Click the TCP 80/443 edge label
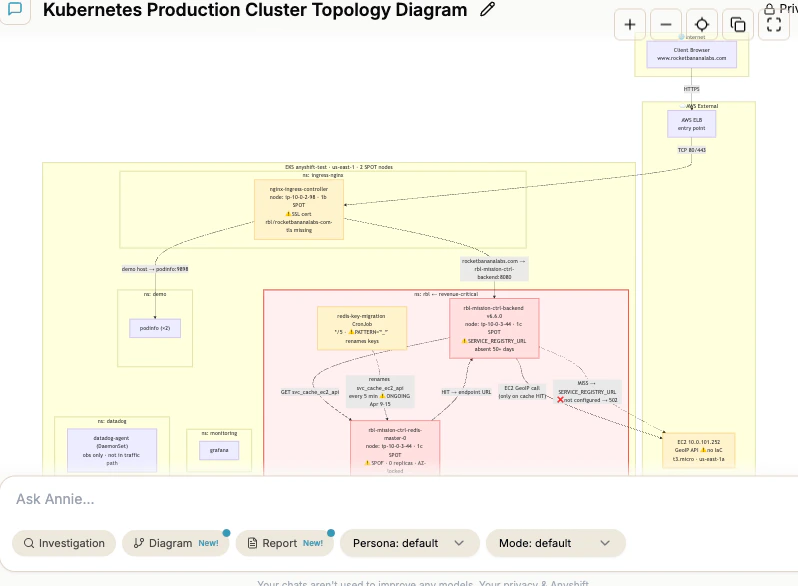 click(691, 150)
